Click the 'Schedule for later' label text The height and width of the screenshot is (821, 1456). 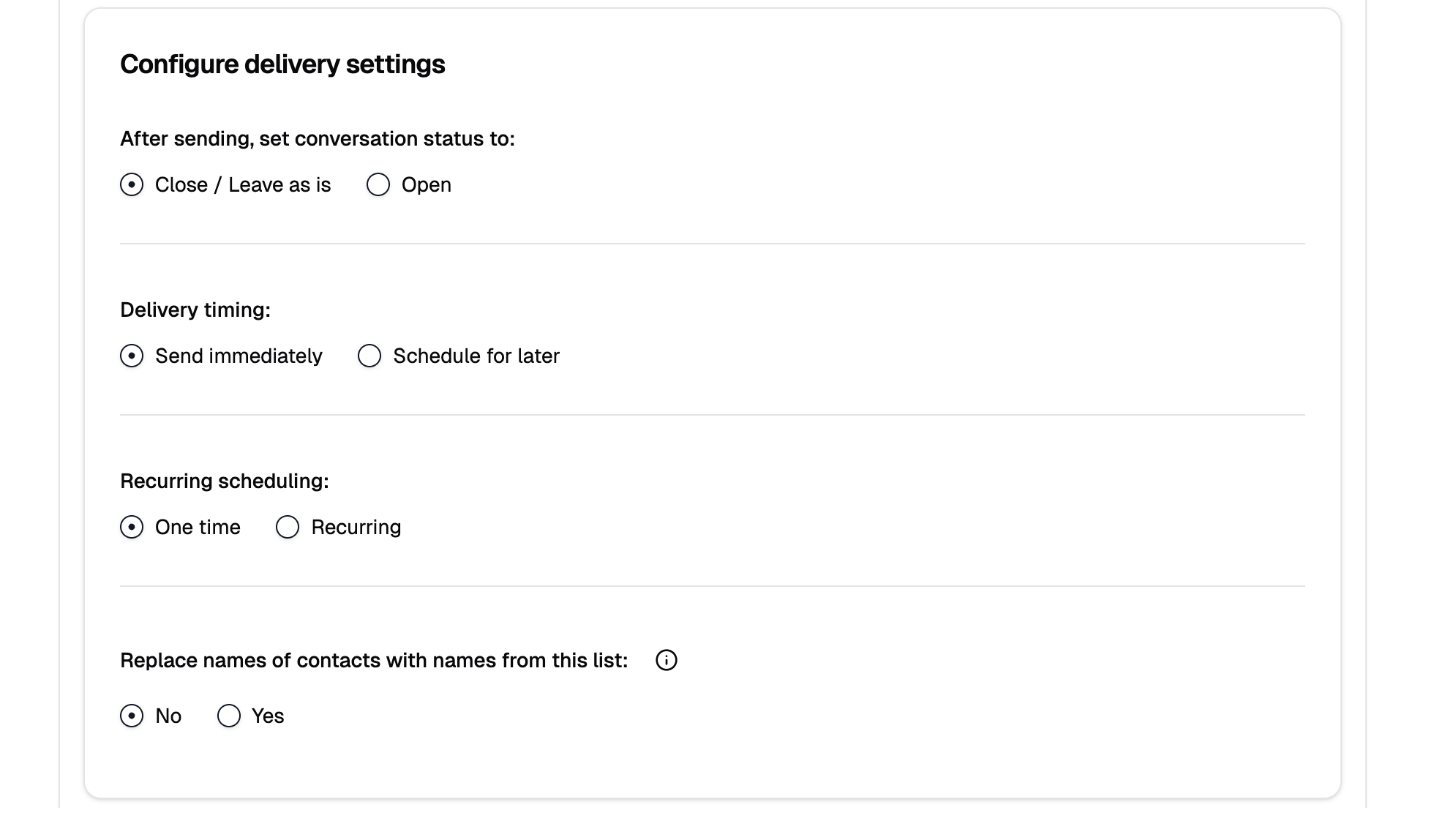coord(476,356)
